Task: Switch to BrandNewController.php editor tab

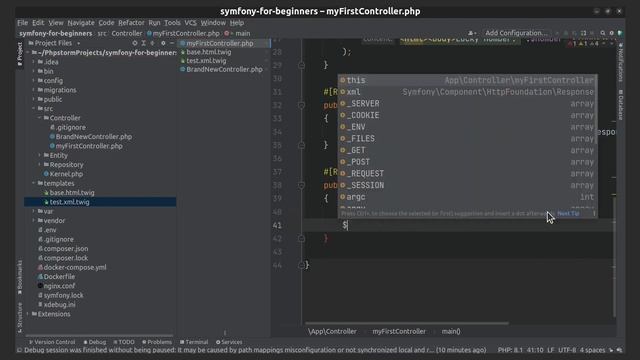Action: (x=224, y=69)
